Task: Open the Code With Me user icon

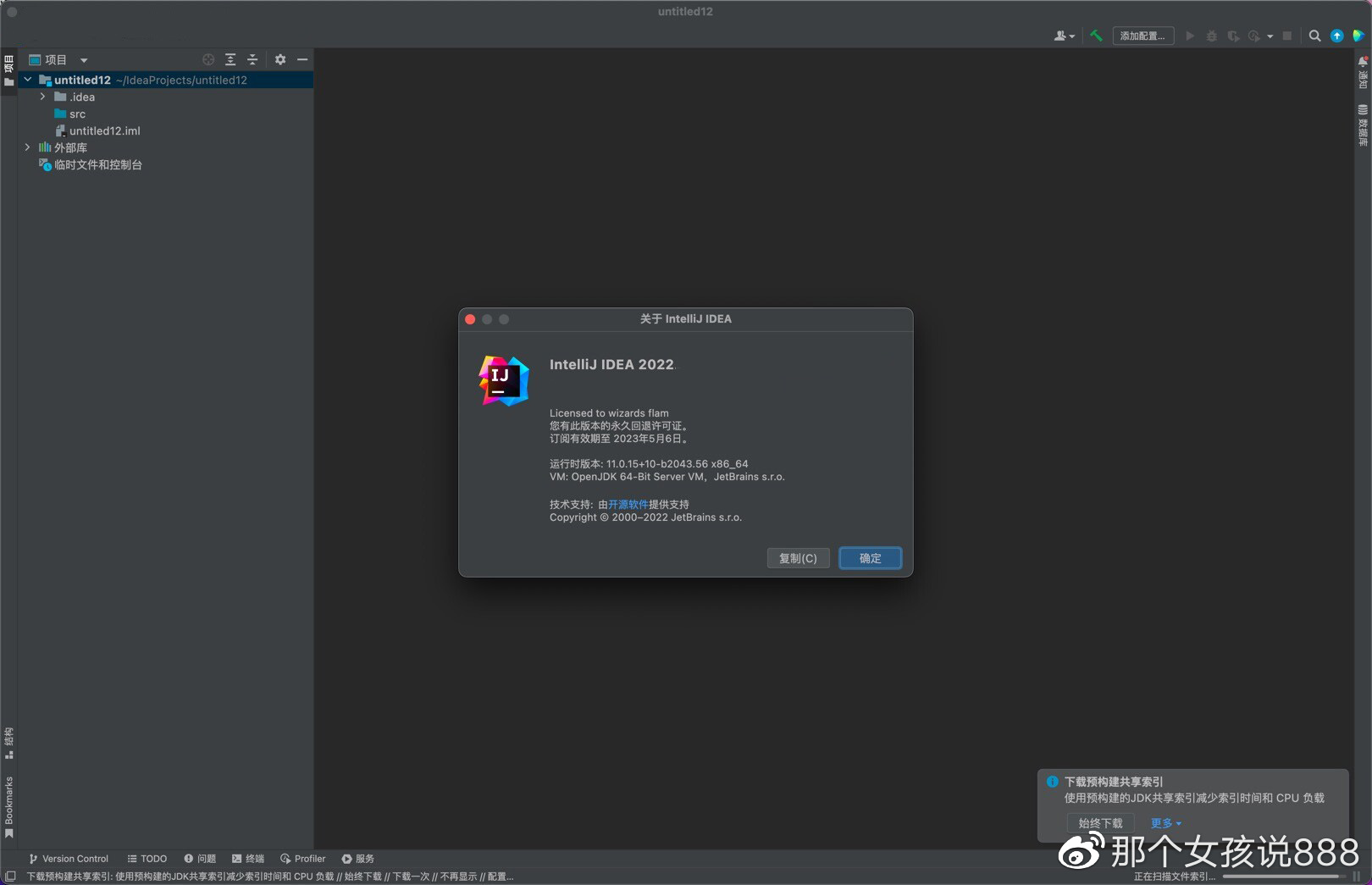Action: click(x=1064, y=36)
